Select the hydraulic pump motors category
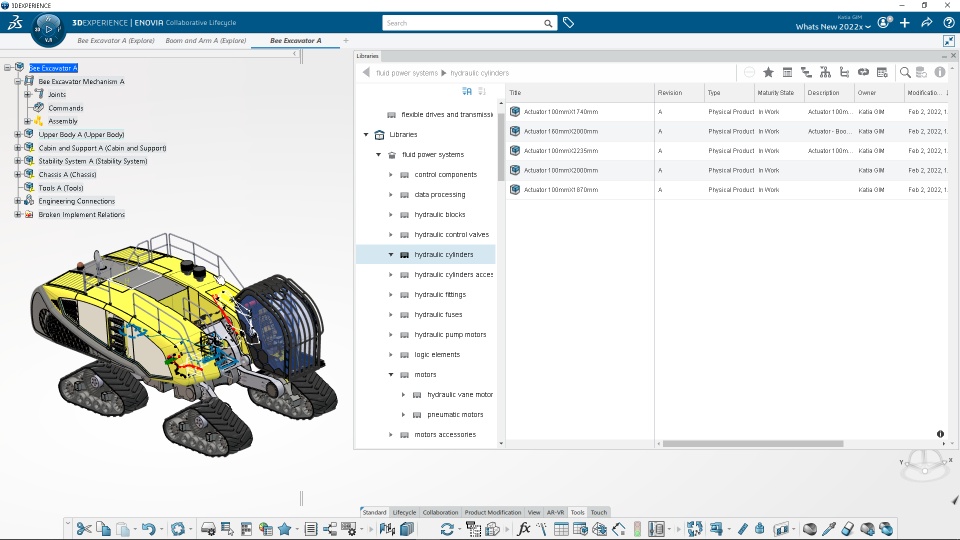The image size is (960, 540). click(450, 334)
